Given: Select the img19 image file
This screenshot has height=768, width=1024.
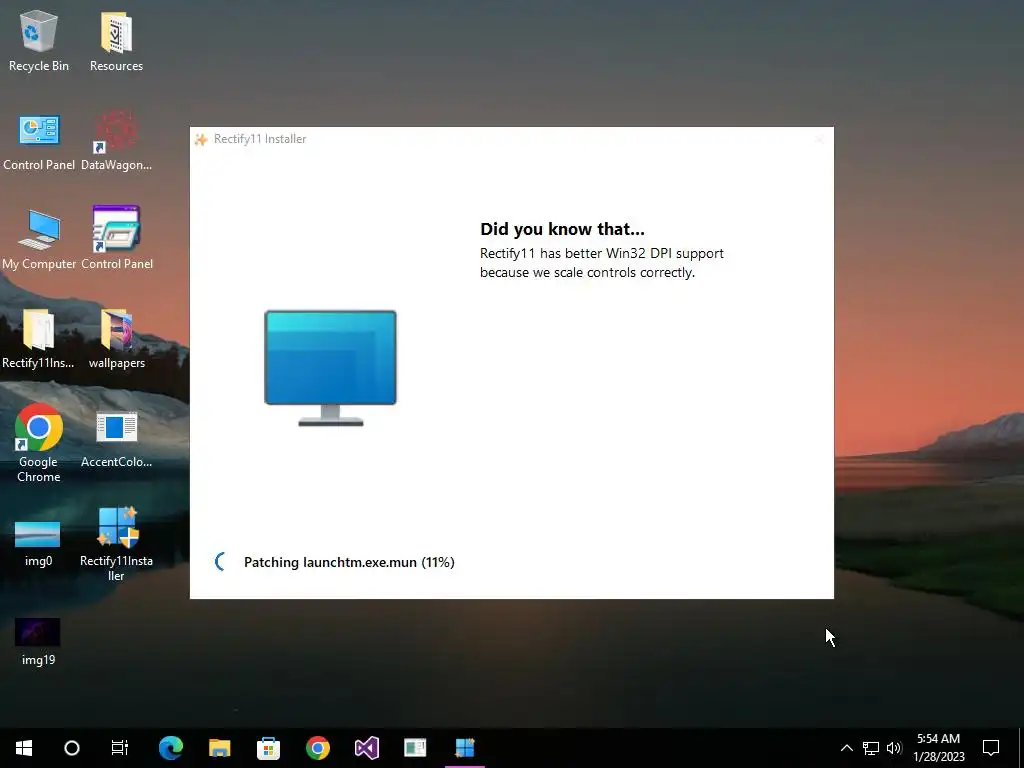Looking at the screenshot, I should tap(38, 642).
